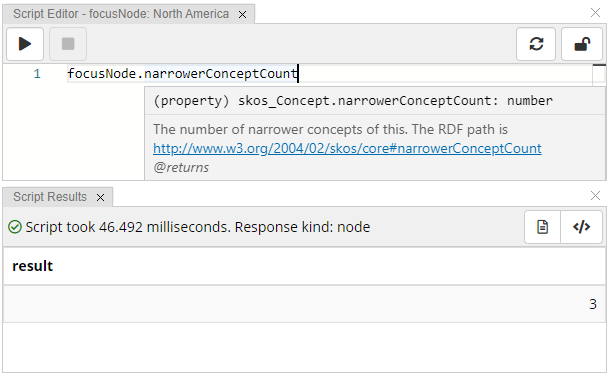The height and width of the screenshot is (375, 609).
Task: Close the Script Editor tab
Action: coord(242,15)
